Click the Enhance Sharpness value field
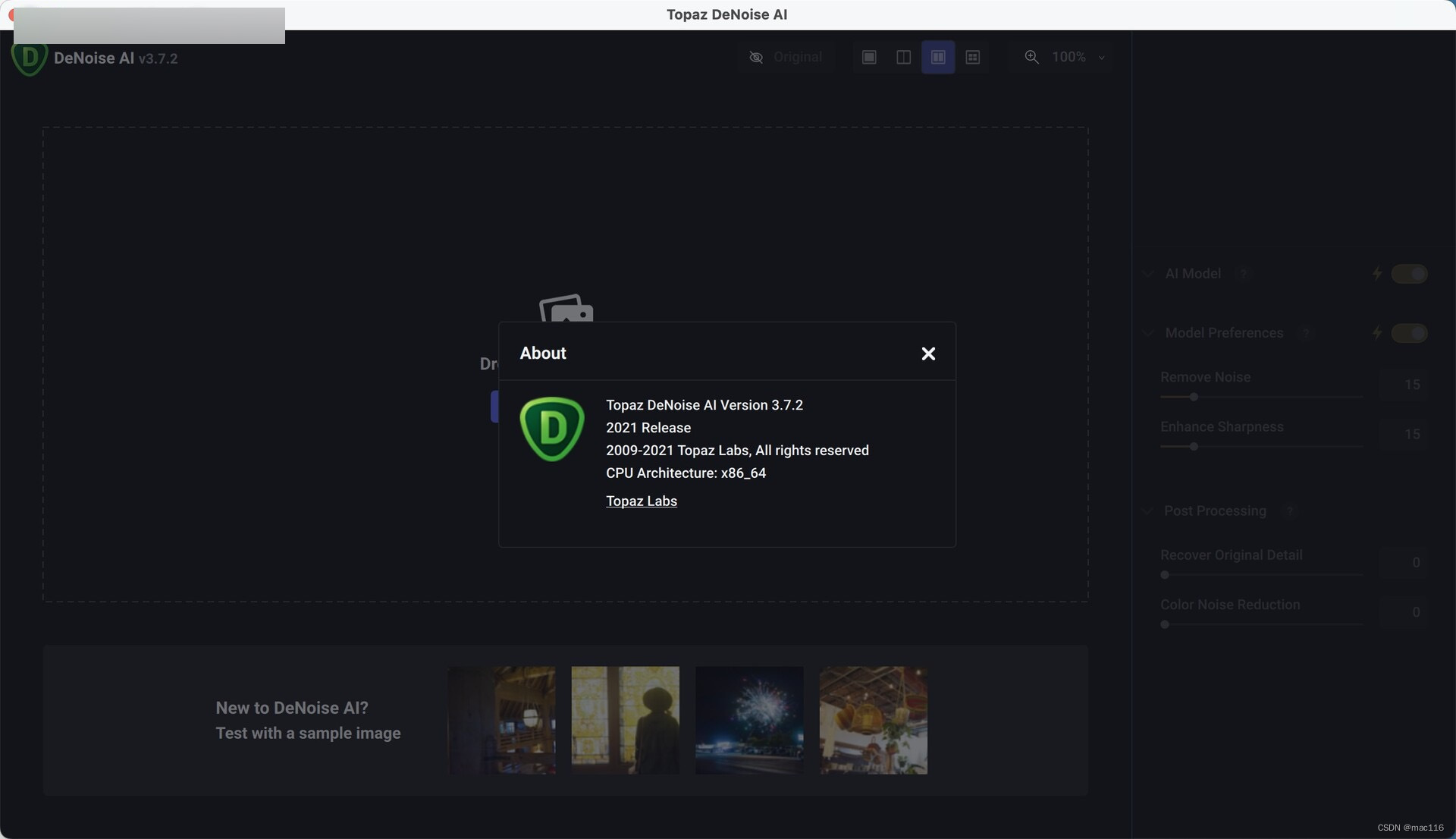 click(x=1403, y=434)
